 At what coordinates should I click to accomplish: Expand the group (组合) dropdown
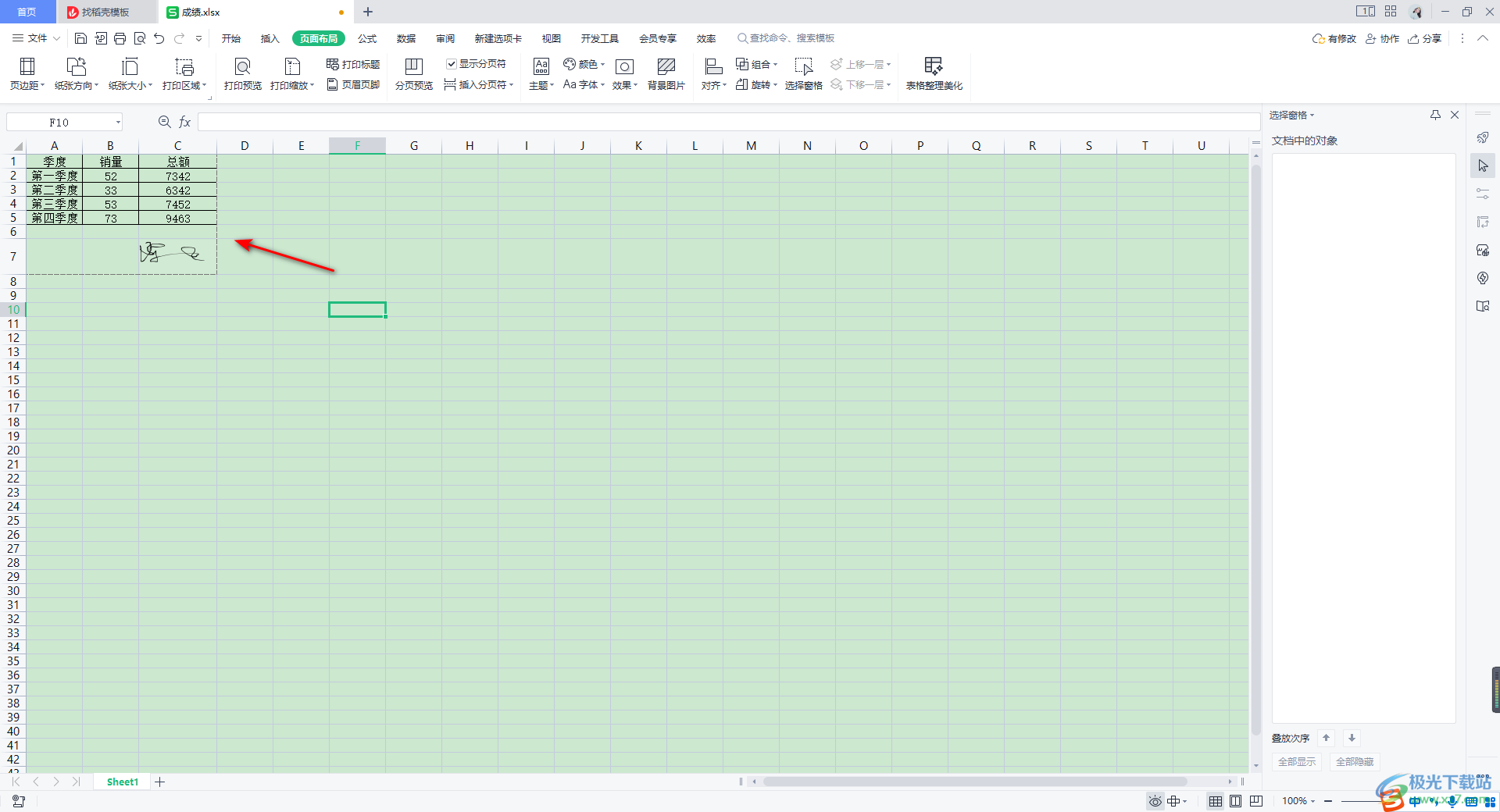pos(776,64)
